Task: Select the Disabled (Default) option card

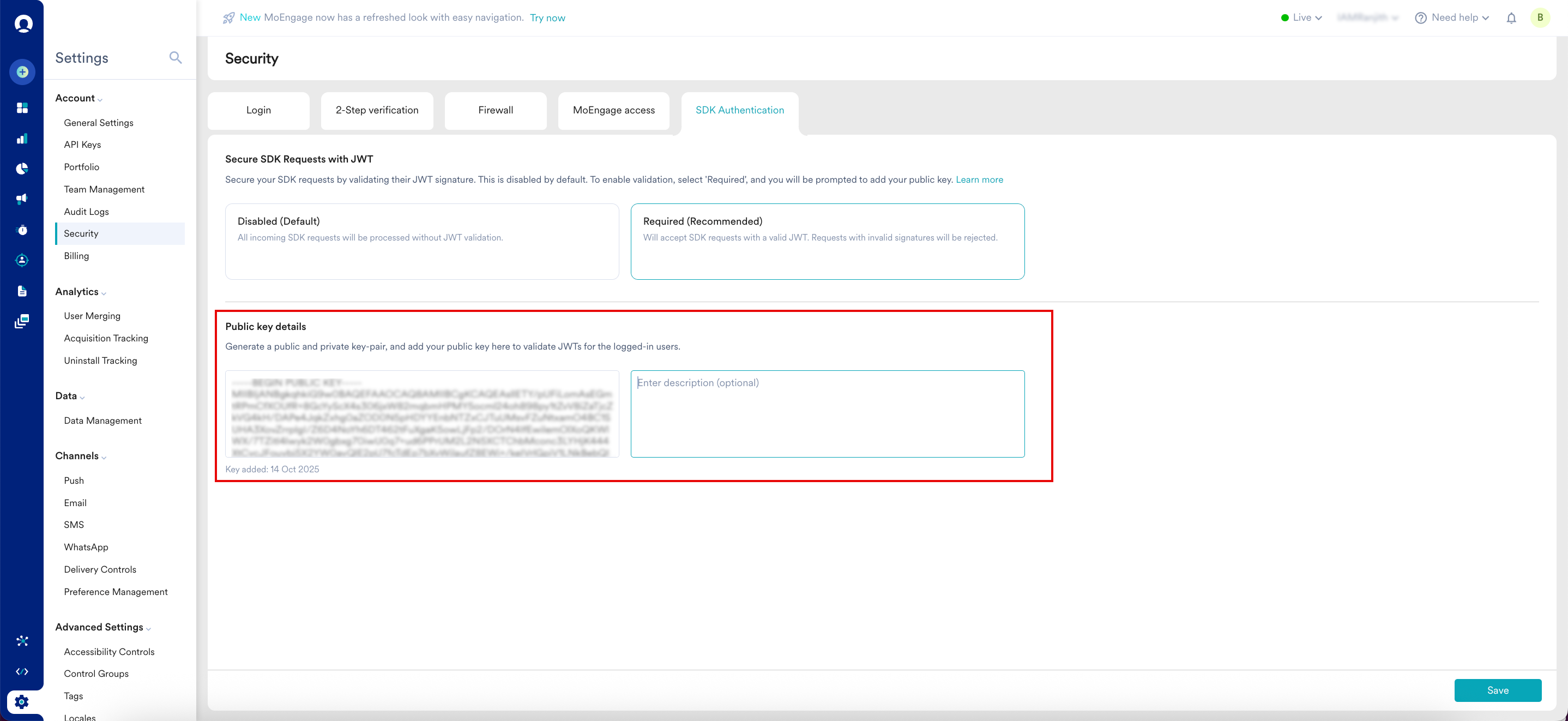Action: pos(422,242)
